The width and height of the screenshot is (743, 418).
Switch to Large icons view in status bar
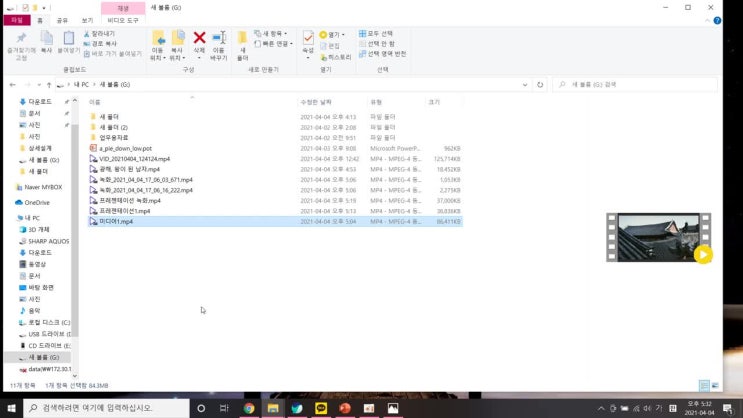click(715, 385)
